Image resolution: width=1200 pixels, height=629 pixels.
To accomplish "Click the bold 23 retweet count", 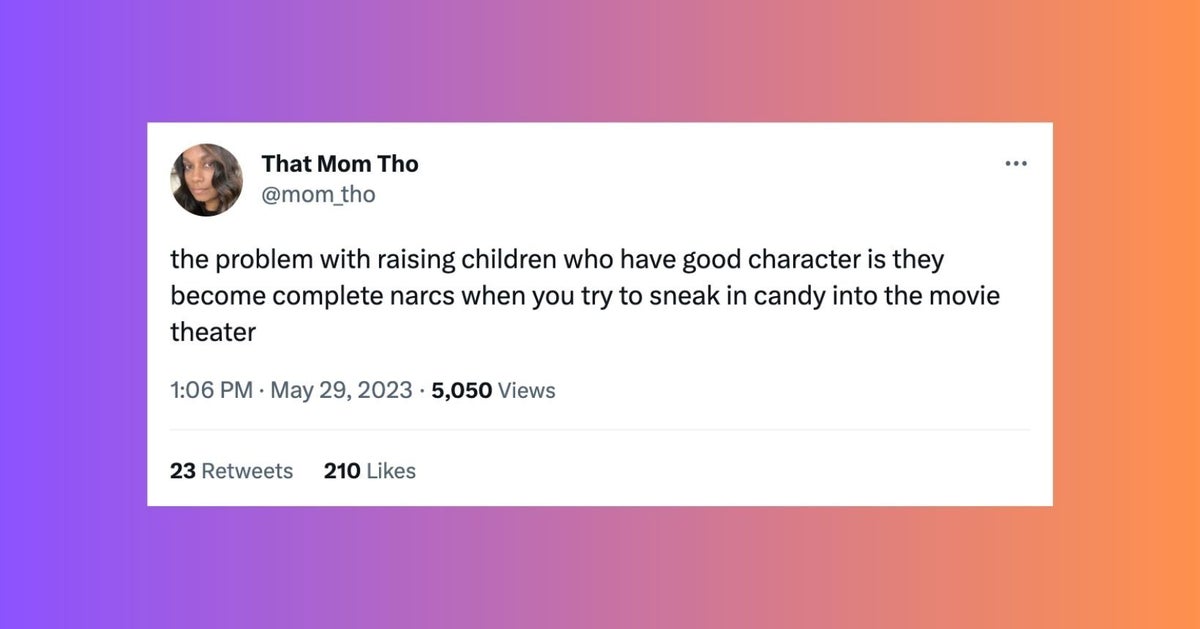I will [x=183, y=470].
